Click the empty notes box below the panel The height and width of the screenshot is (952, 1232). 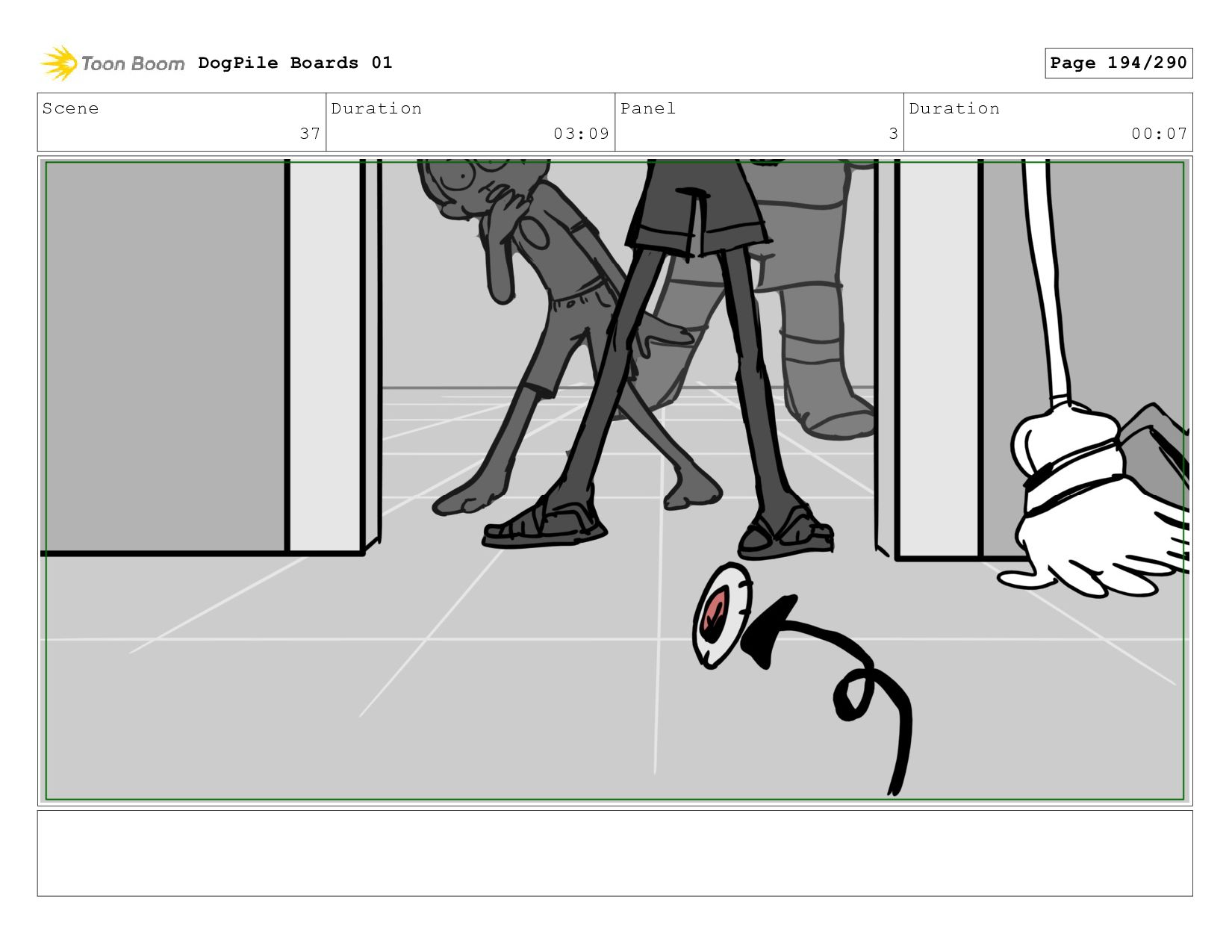click(x=615, y=853)
